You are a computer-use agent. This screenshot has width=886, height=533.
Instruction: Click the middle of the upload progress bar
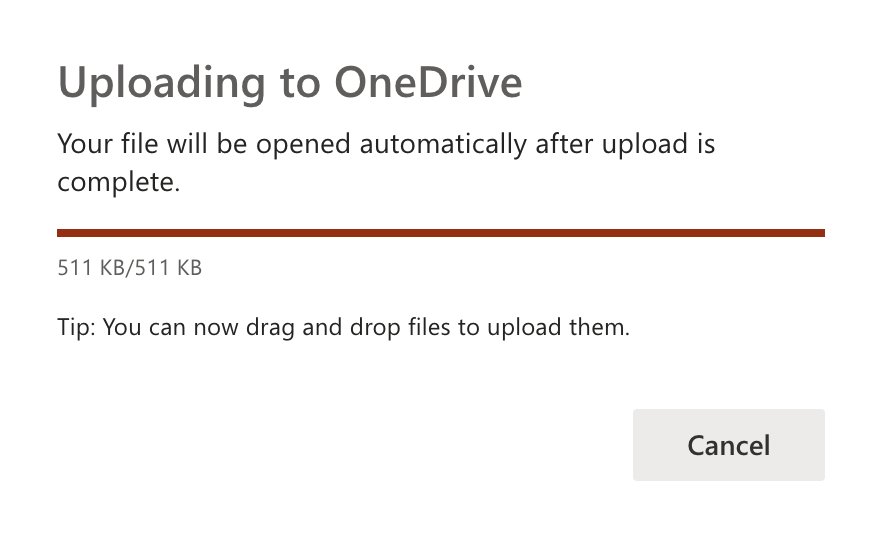pos(441,233)
